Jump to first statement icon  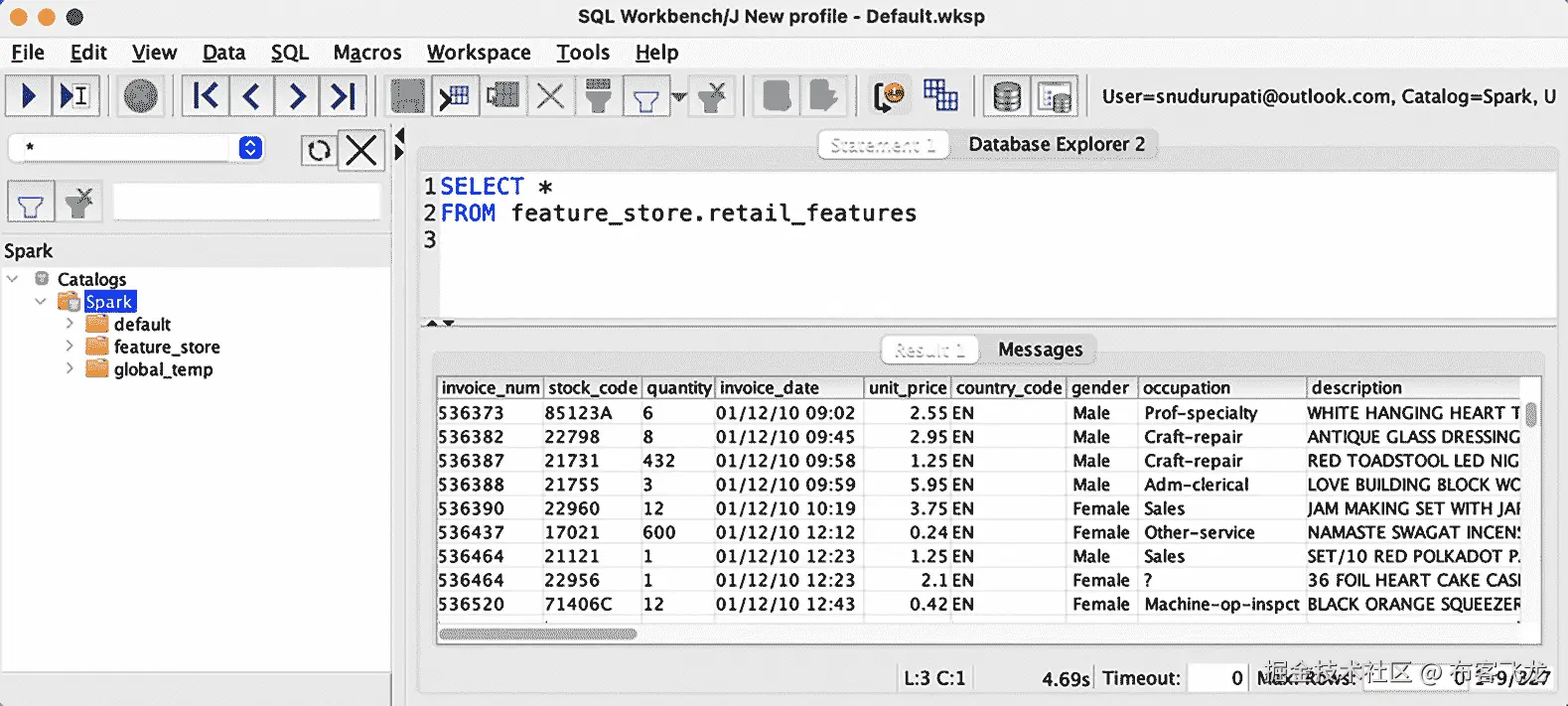206,96
